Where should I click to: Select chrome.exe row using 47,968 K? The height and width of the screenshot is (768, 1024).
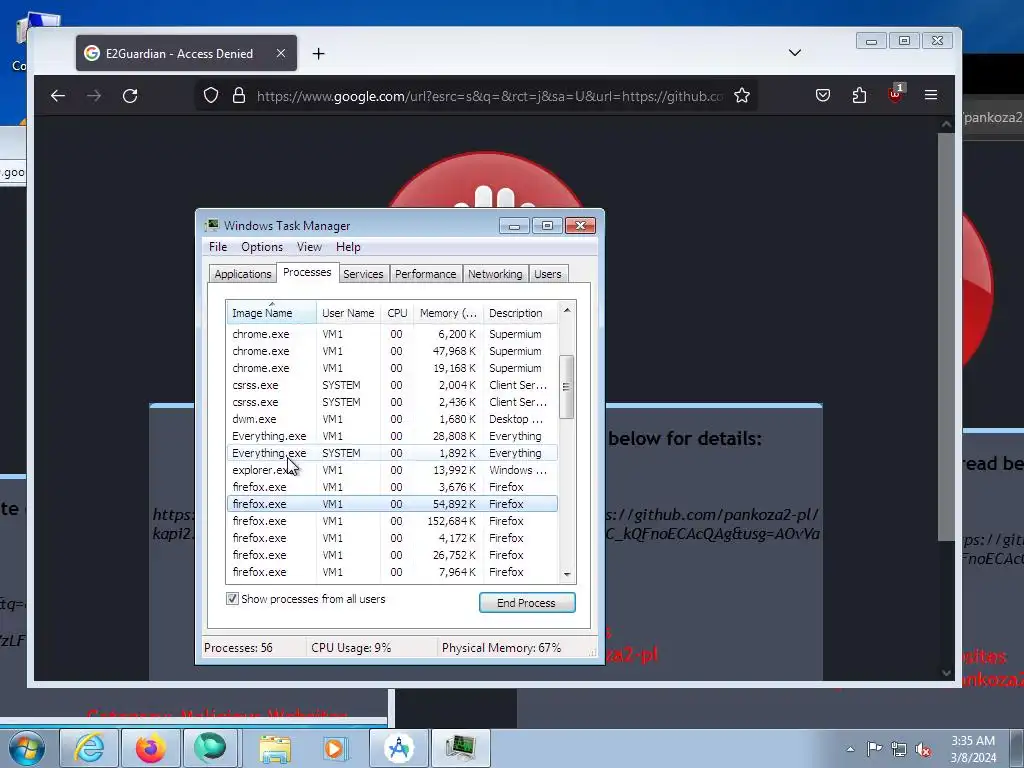[392, 351]
